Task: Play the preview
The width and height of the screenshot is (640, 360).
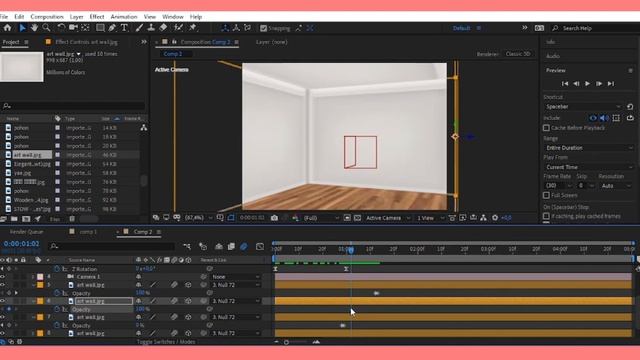Action: point(587,84)
